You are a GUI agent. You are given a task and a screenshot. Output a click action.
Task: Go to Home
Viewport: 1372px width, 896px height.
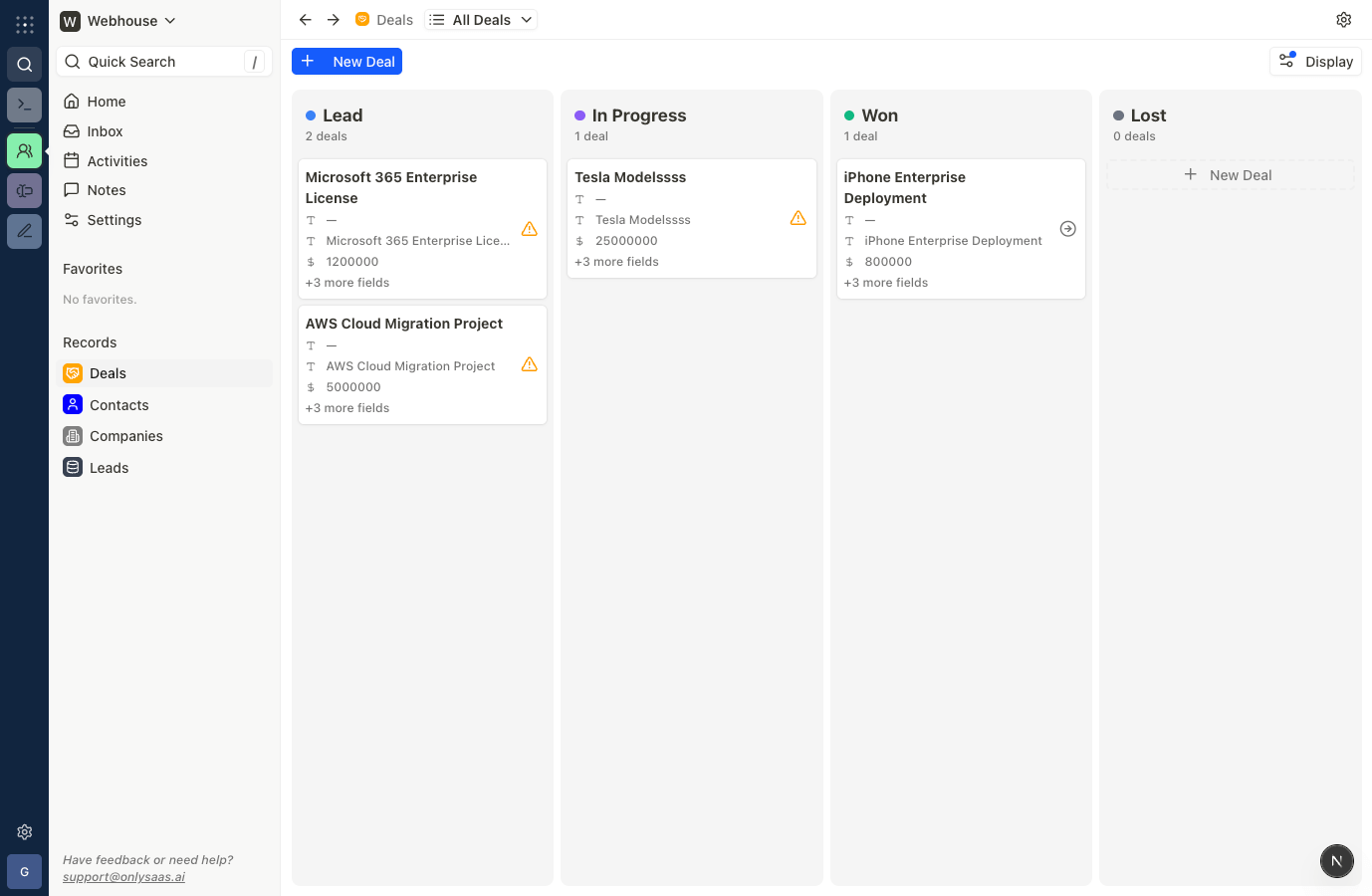164,102
